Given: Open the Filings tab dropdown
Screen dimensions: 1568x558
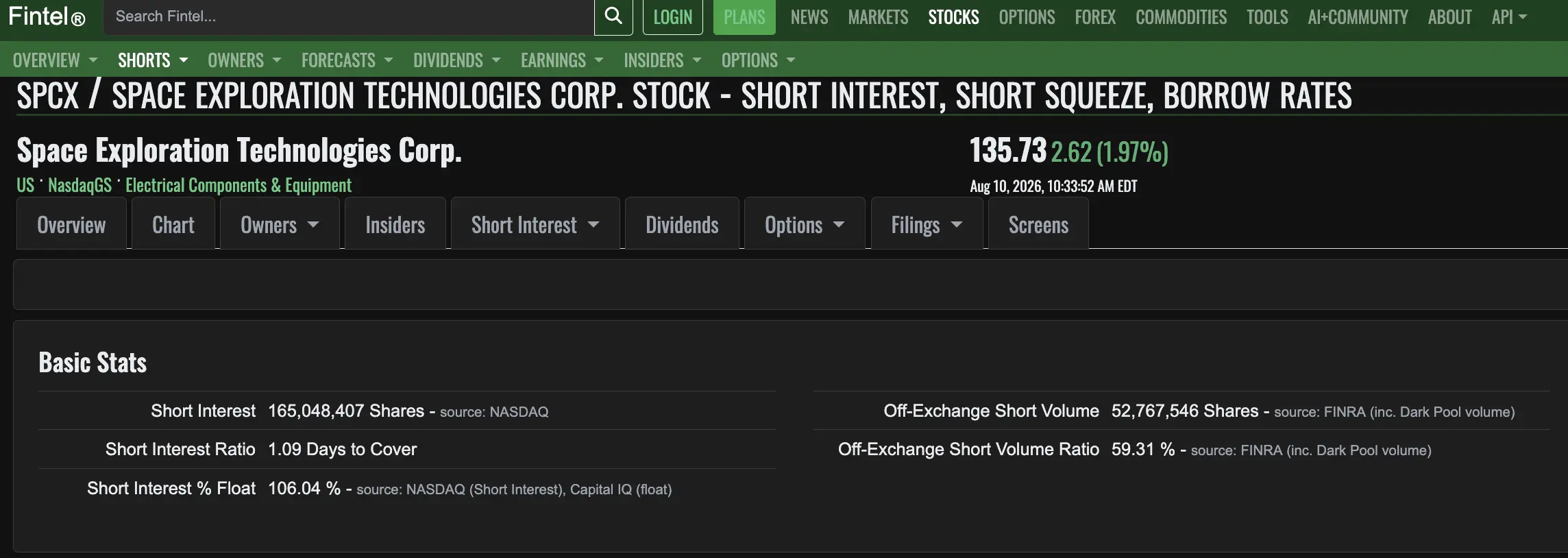Looking at the screenshot, I should pyautogui.click(x=927, y=225).
